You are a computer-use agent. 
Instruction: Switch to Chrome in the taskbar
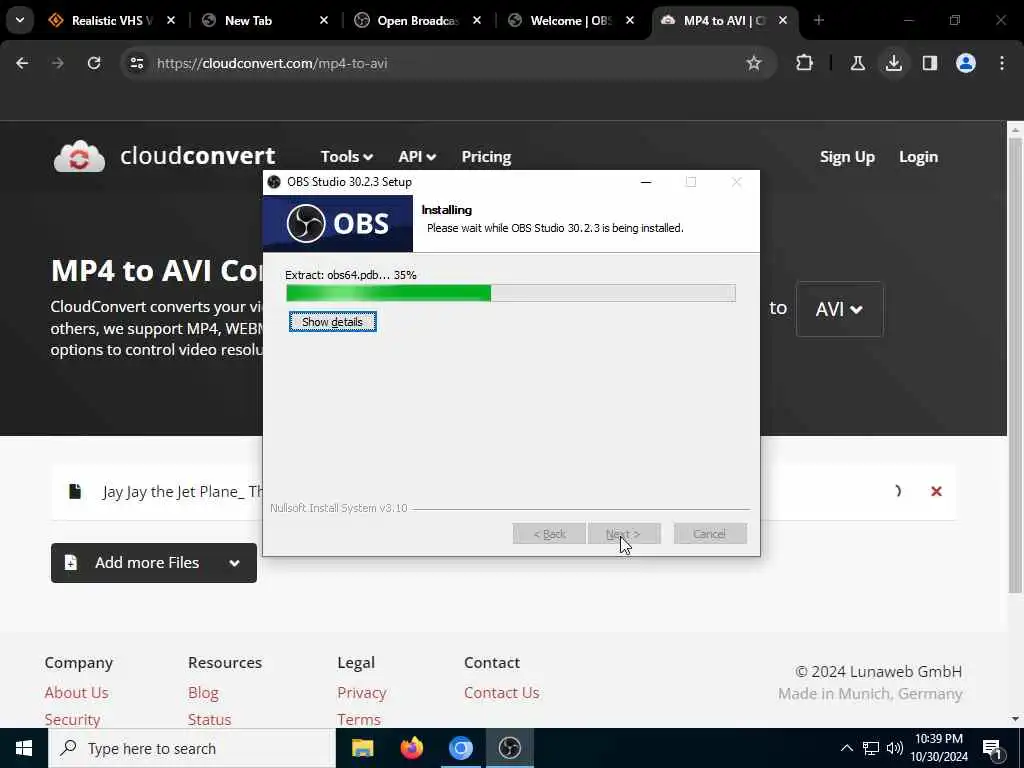click(x=460, y=748)
